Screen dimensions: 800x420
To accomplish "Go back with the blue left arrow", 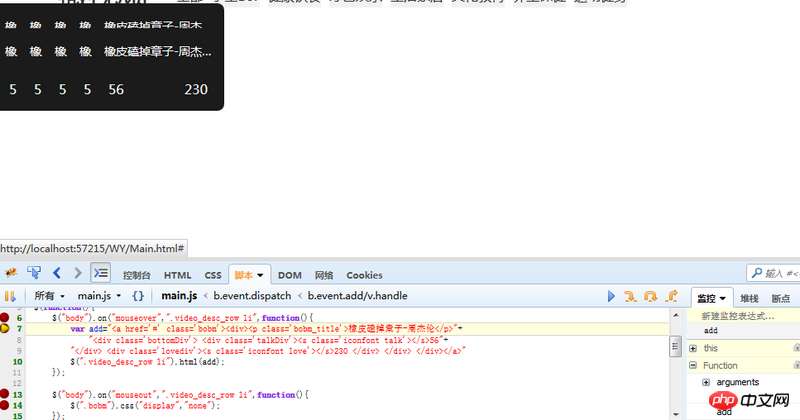I will coord(57,273).
